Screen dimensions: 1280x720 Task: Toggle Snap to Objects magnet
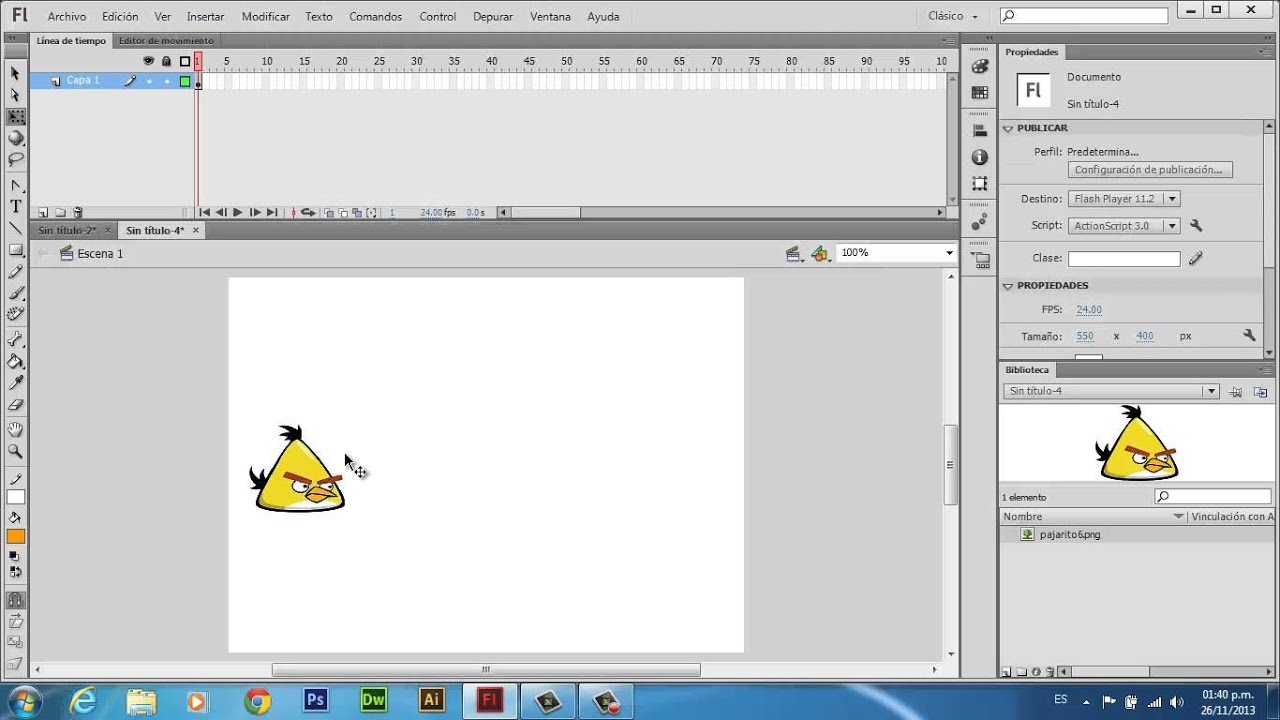pyautogui.click(x=16, y=601)
